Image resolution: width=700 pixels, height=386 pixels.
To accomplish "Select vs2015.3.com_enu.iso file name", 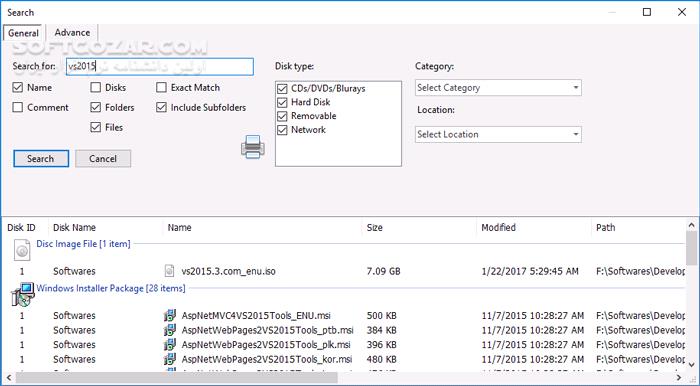I will pyautogui.click(x=229, y=271).
